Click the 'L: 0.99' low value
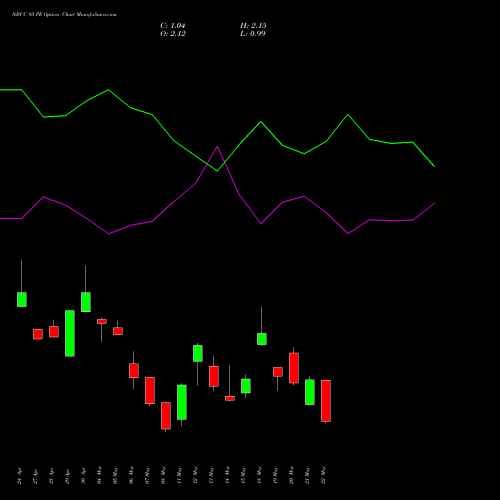This screenshot has height=500, width=500. [253, 34]
